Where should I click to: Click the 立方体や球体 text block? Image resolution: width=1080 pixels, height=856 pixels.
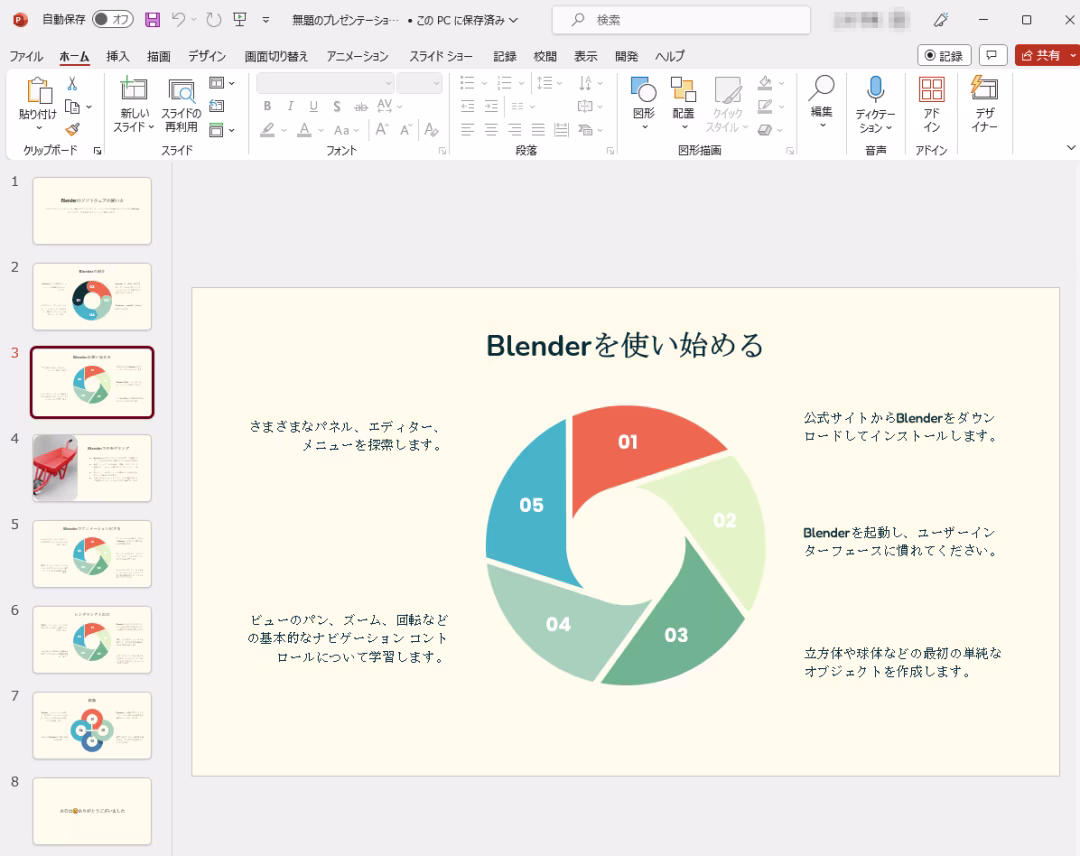[902, 662]
